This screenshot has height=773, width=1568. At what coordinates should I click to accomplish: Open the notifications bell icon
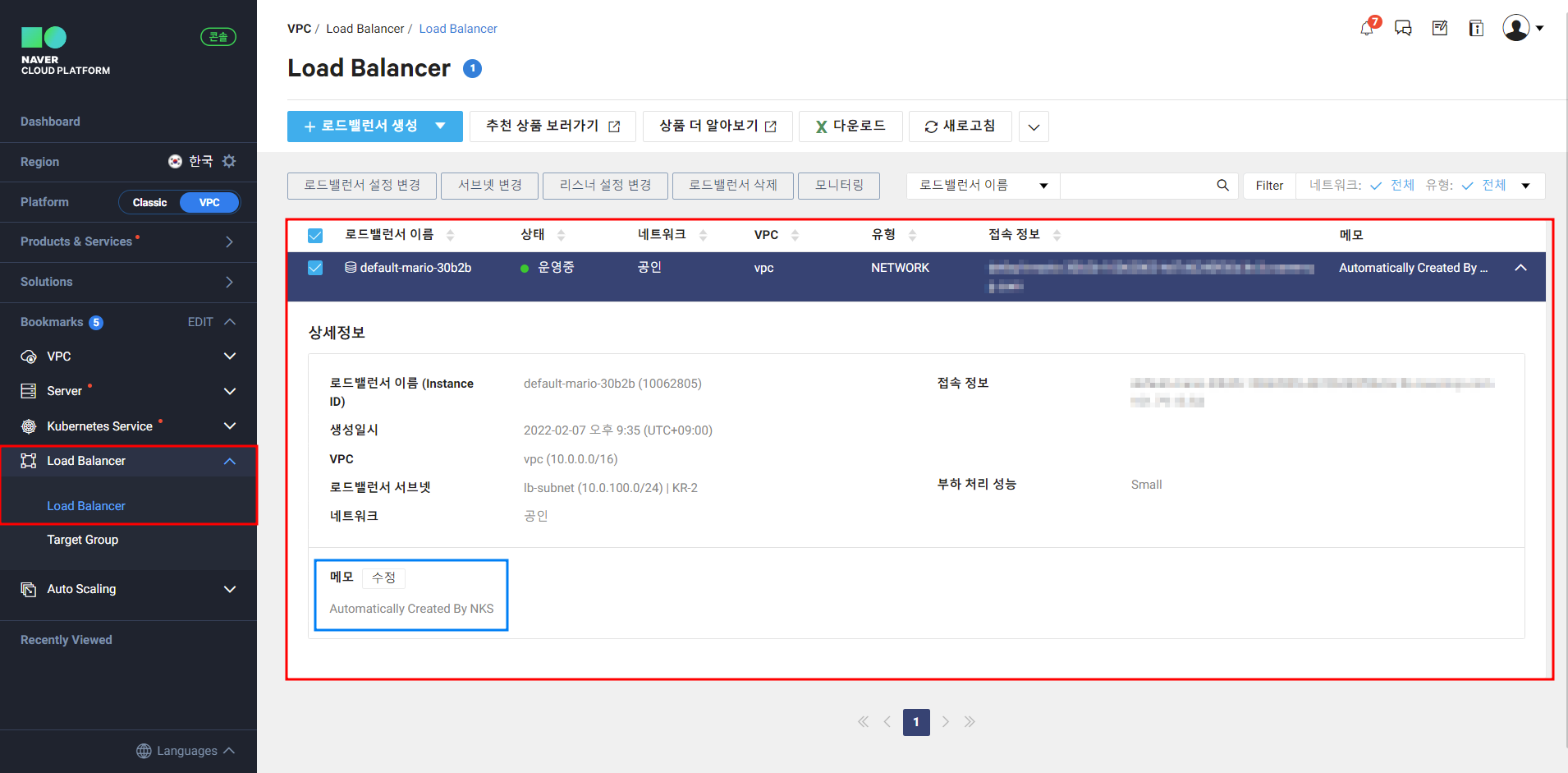pos(1367,29)
